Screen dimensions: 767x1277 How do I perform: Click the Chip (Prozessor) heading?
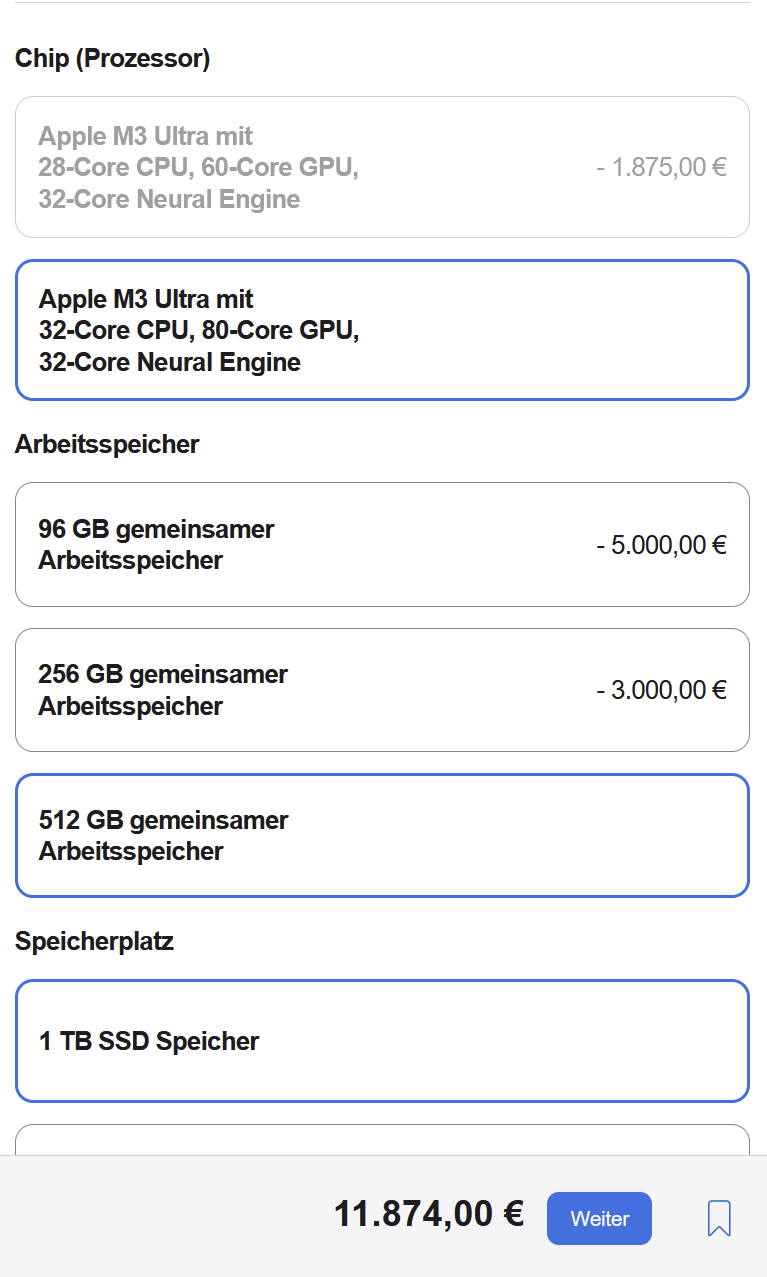[x=112, y=58]
